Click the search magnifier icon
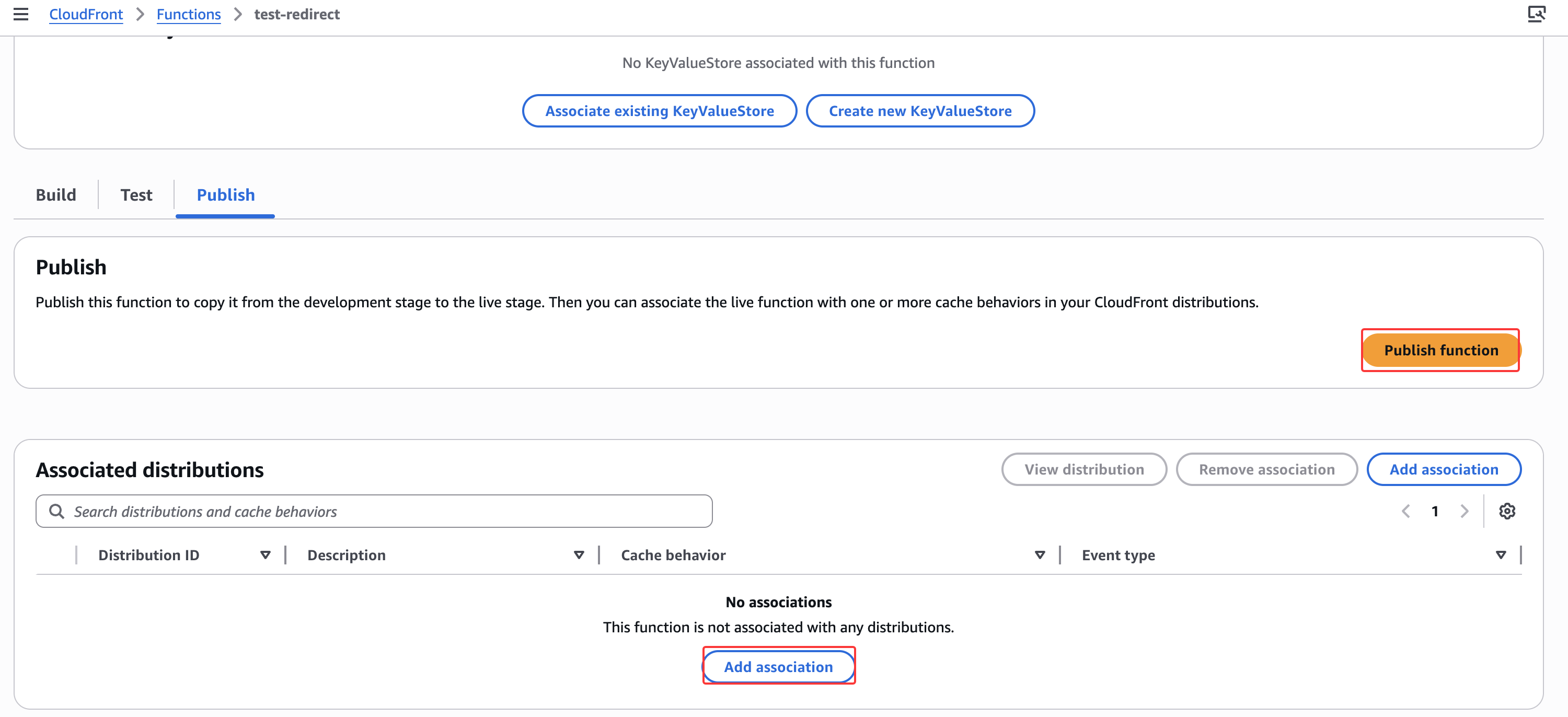 point(56,511)
